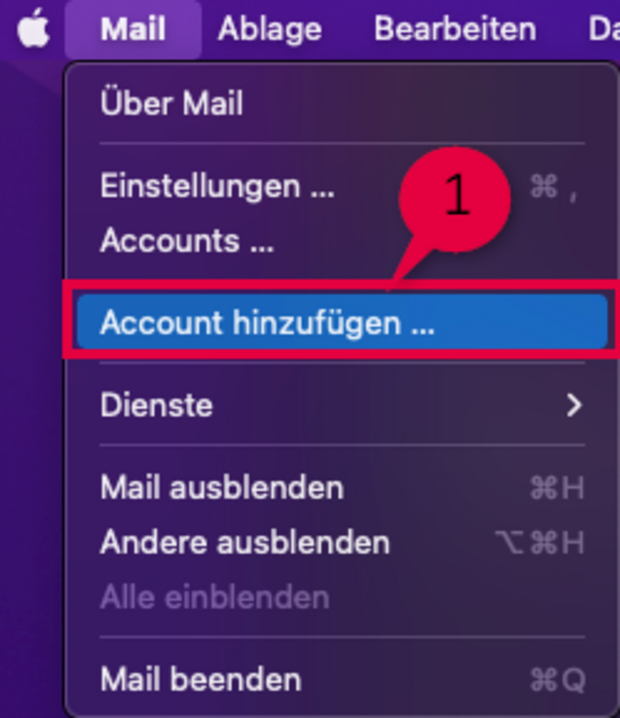Viewport: 620px width, 718px height.
Task: Click the red numbered 1 callout bubble
Action: 455,200
